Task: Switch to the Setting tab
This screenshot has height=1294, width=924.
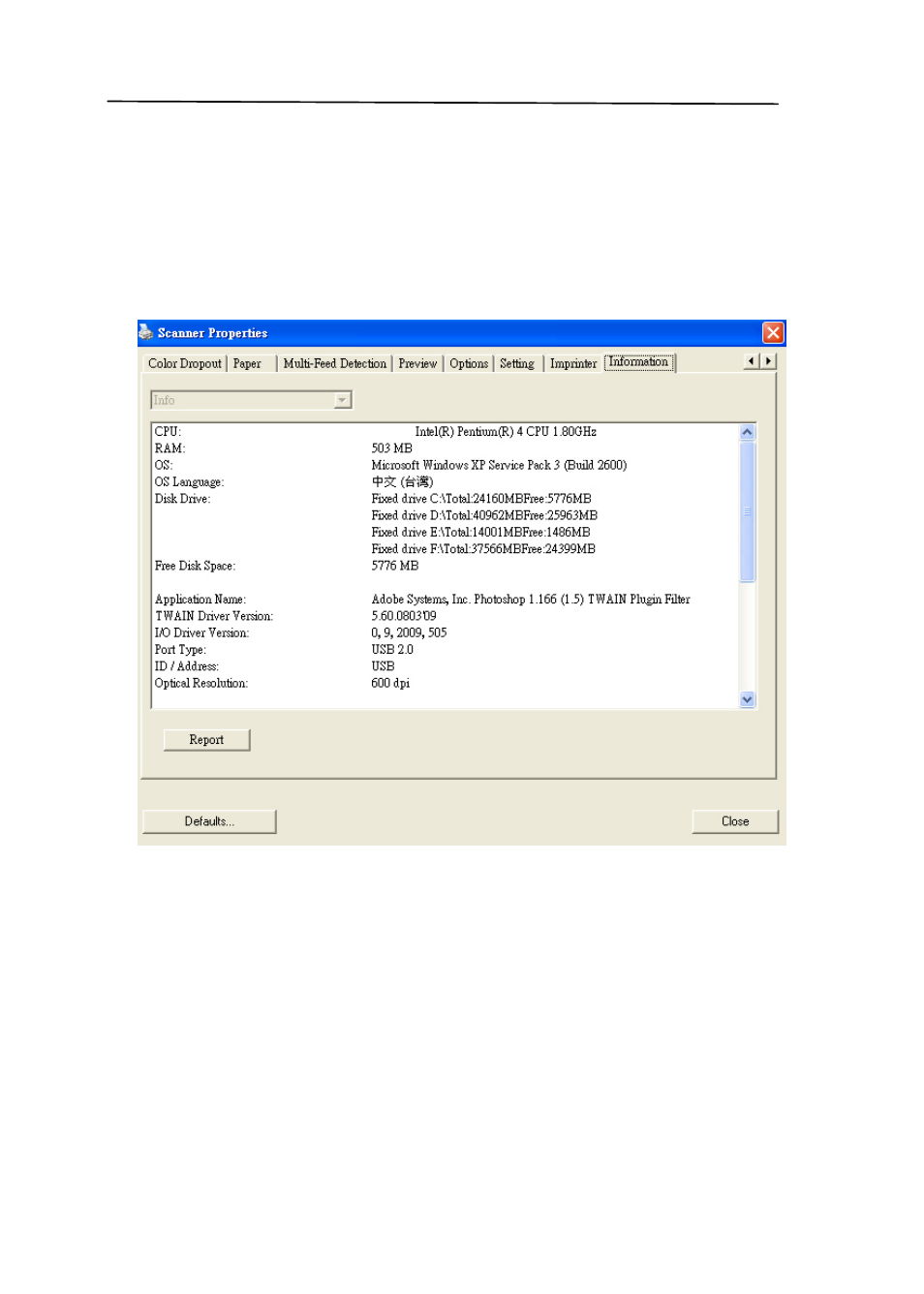Action: [x=517, y=364]
